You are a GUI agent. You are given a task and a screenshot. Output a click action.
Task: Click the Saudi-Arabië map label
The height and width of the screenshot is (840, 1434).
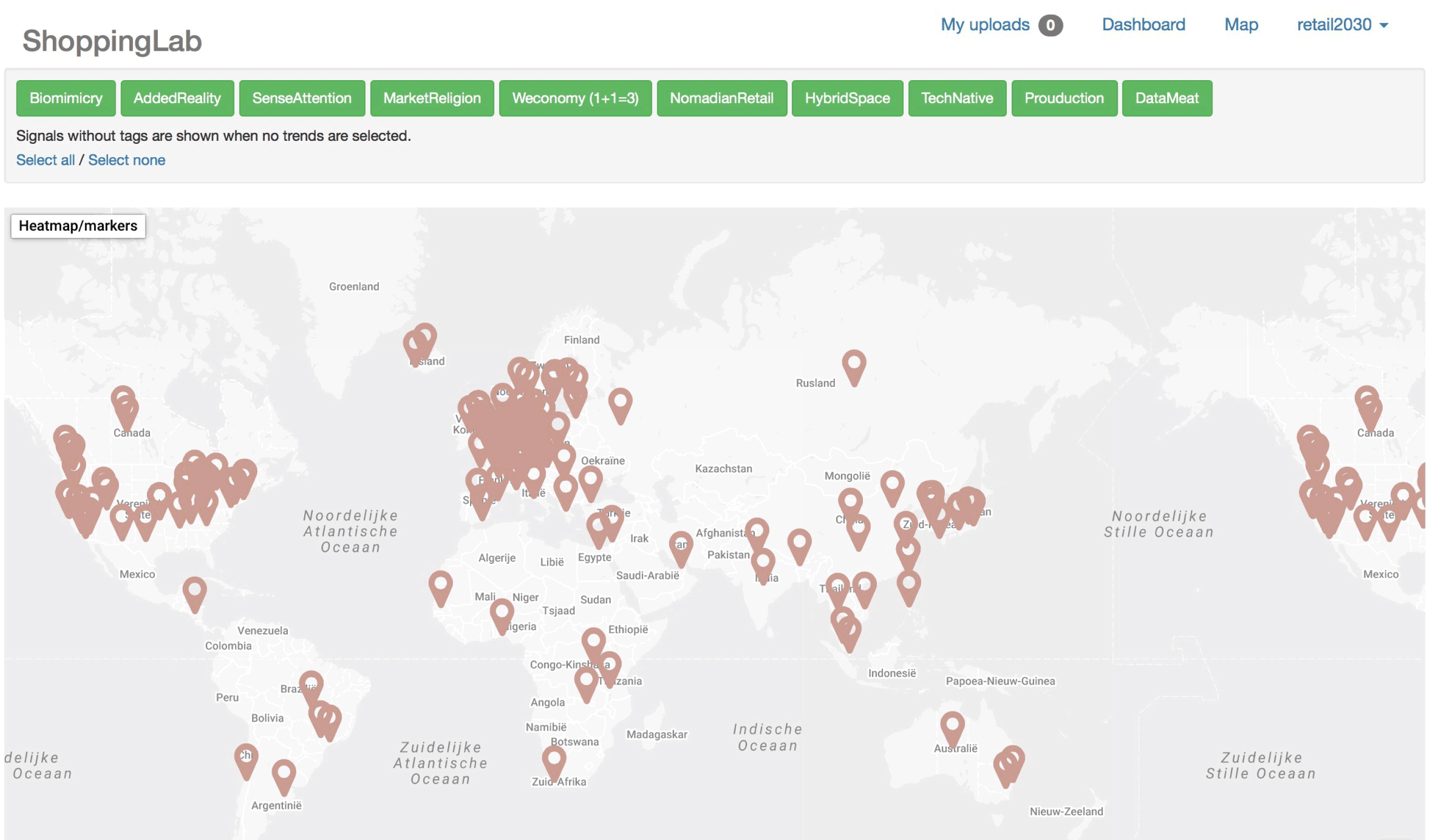[648, 576]
